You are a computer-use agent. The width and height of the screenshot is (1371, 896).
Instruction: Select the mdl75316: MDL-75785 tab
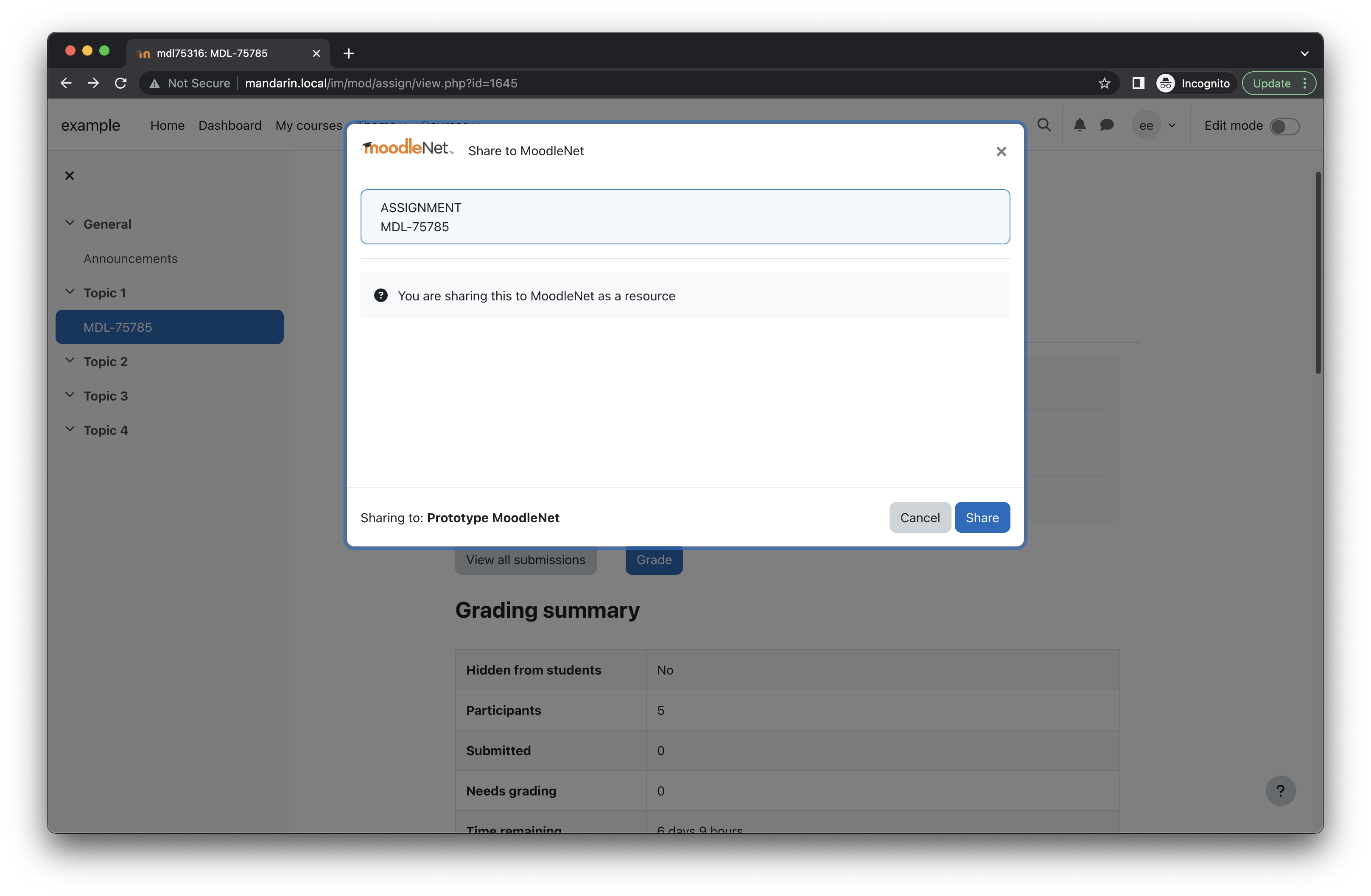point(228,53)
